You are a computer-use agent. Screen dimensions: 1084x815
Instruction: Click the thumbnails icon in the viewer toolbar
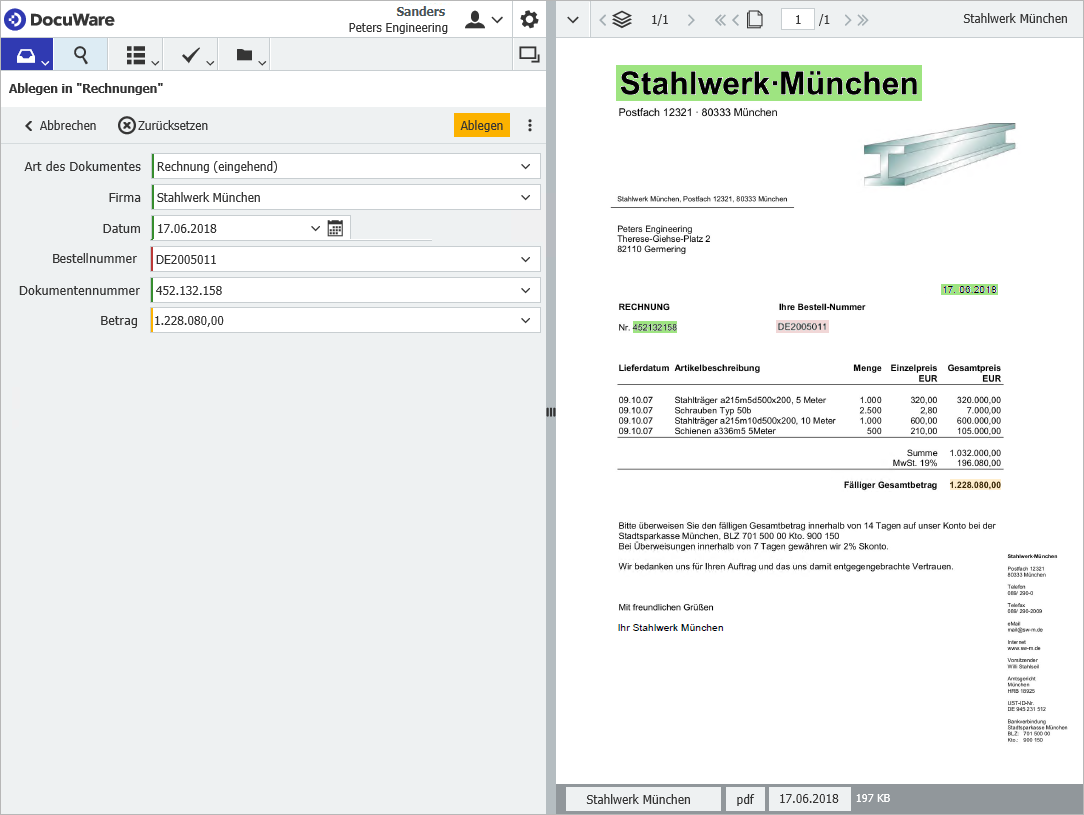click(x=622, y=18)
